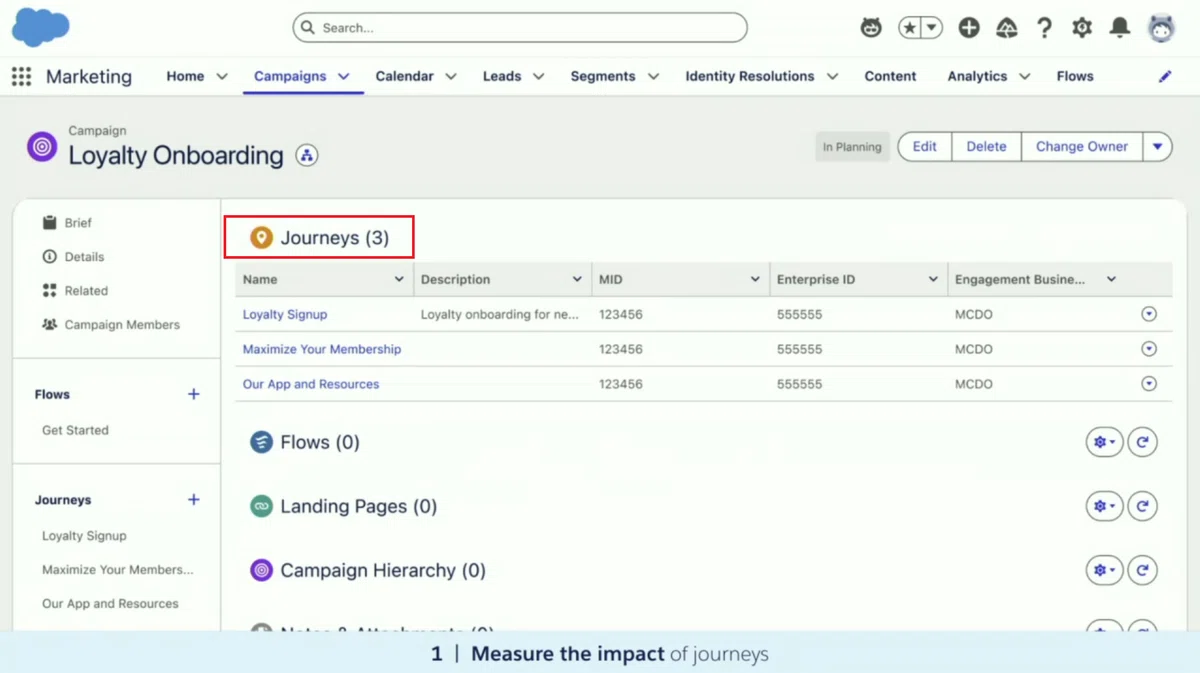The height and width of the screenshot is (673, 1200).
Task: Open the Description column menu chevron
Action: [577, 279]
